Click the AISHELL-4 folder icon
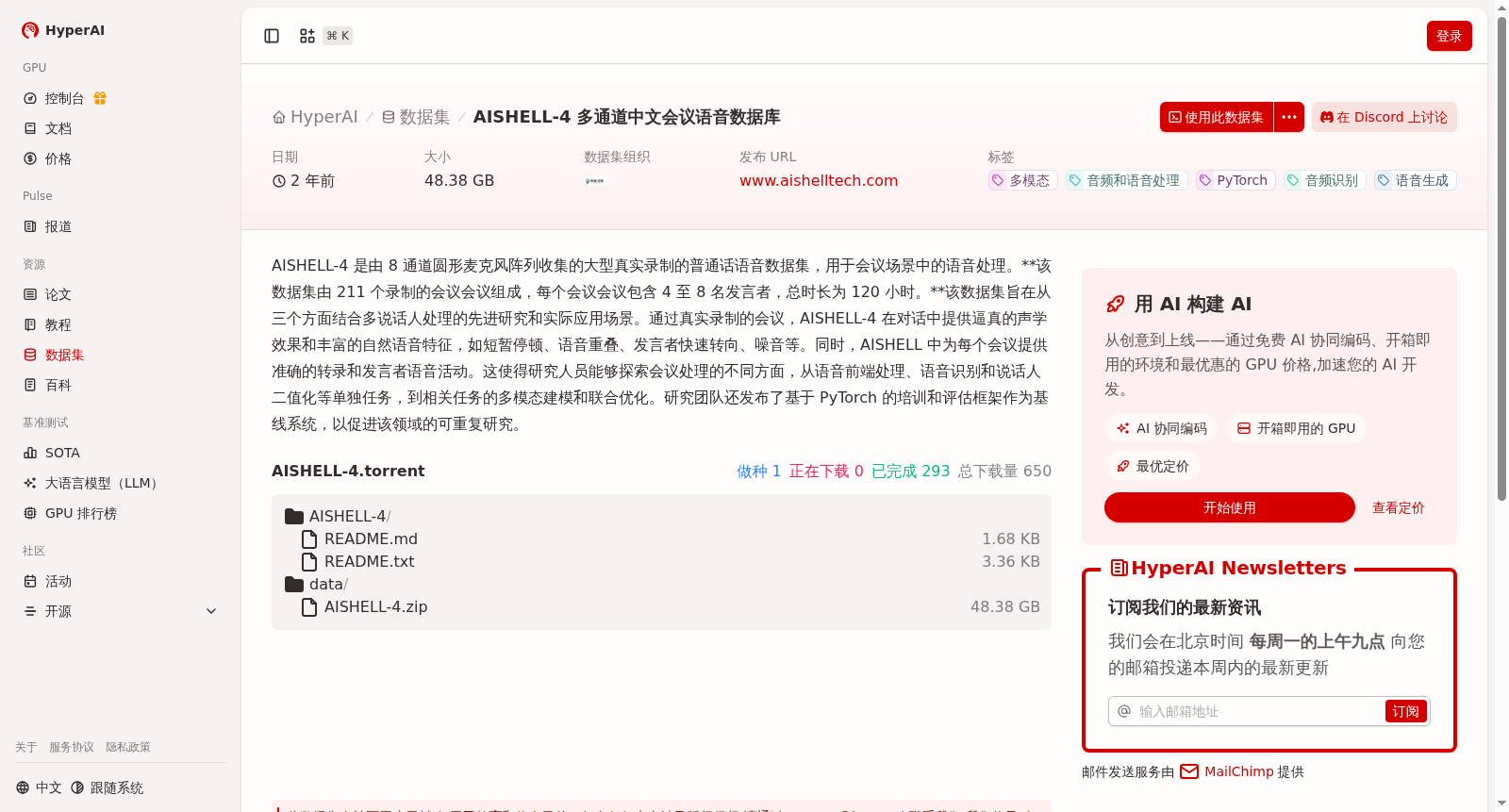This screenshot has height=812, width=1509. click(294, 516)
